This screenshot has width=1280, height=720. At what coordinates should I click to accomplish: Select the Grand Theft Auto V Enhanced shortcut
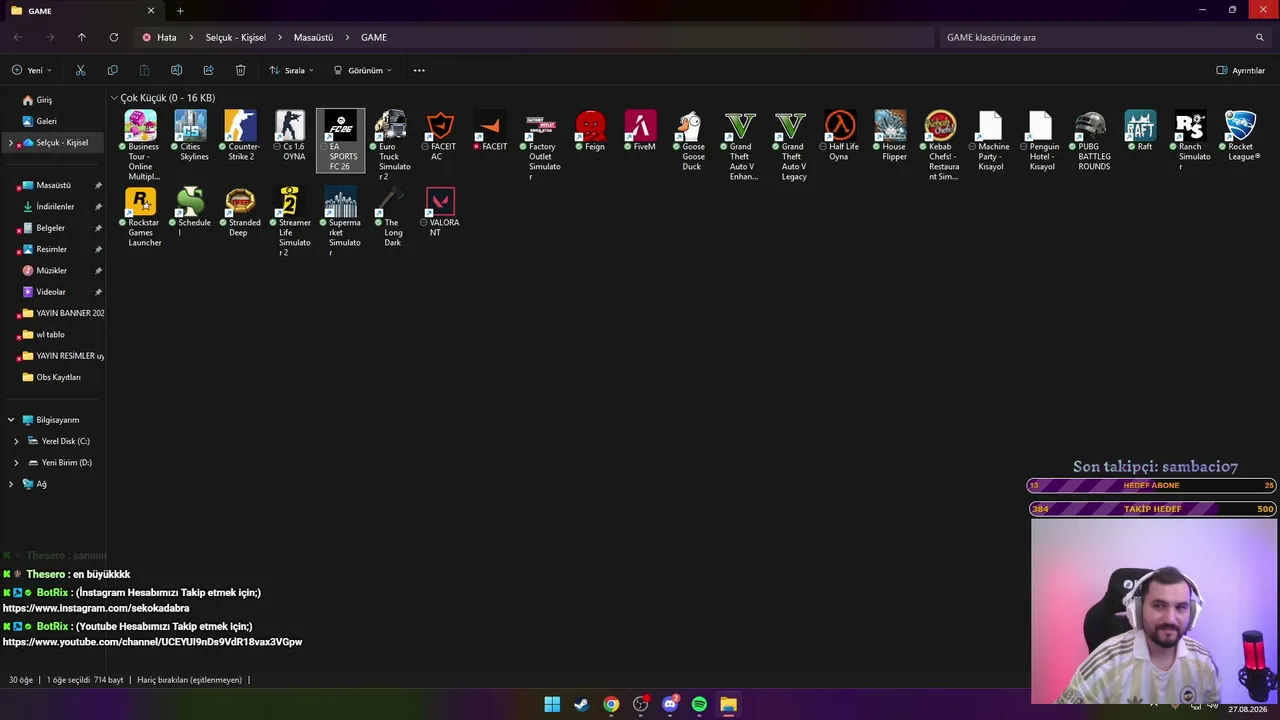click(x=741, y=145)
